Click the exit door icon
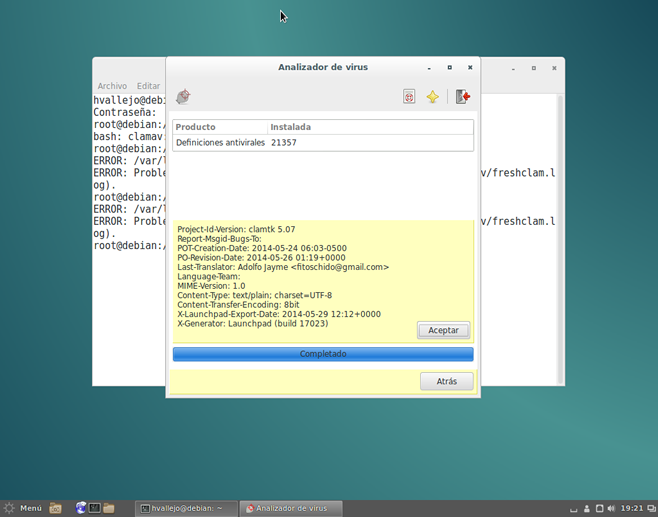The height and width of the screenshot is (517, 658). point(462,97)
